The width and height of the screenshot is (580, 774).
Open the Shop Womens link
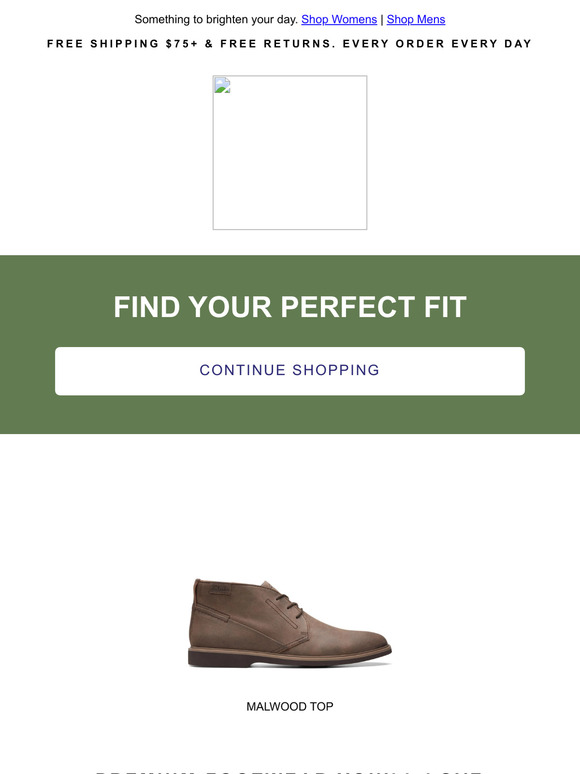coord(339,19)
